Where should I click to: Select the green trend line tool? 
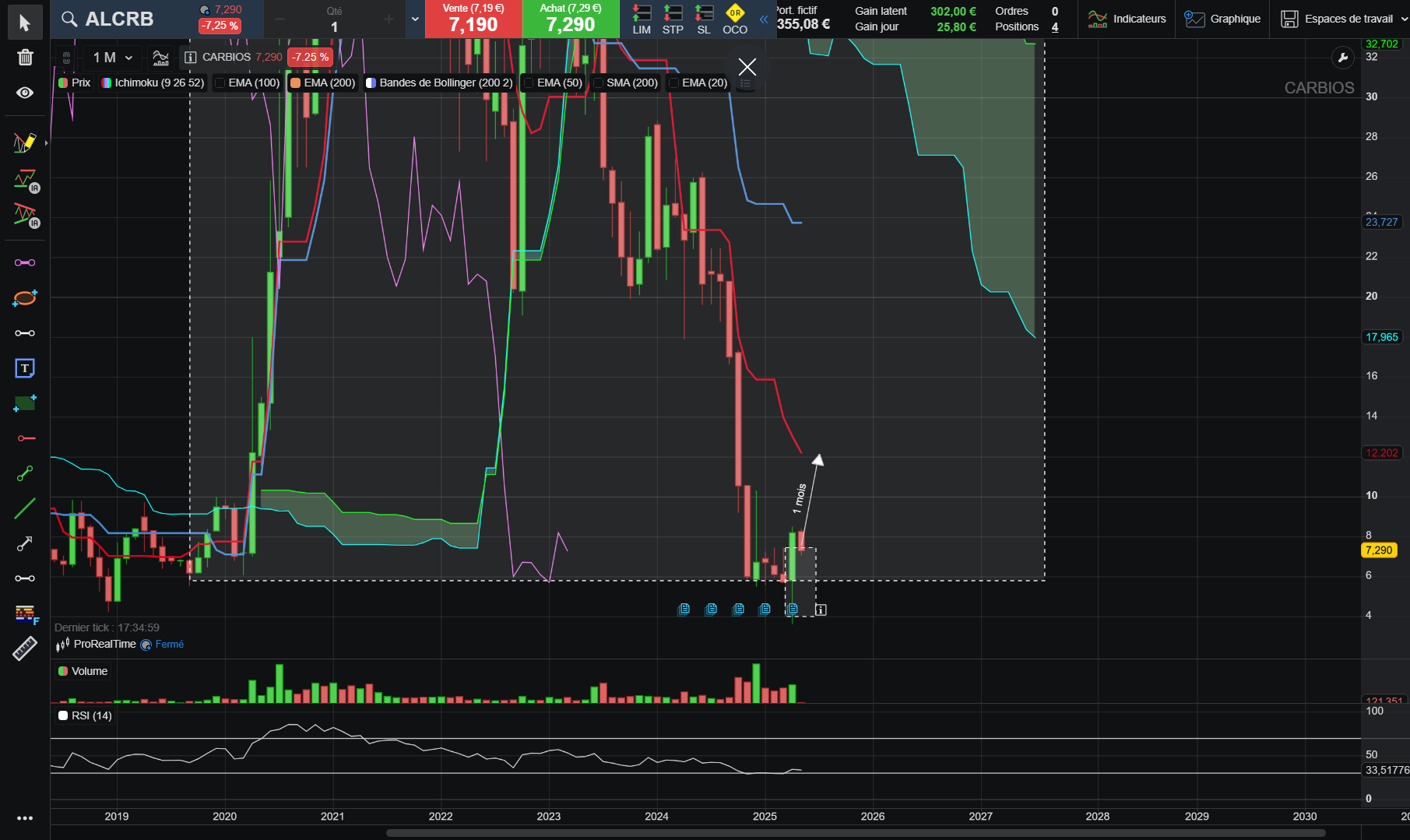[25, 508]
